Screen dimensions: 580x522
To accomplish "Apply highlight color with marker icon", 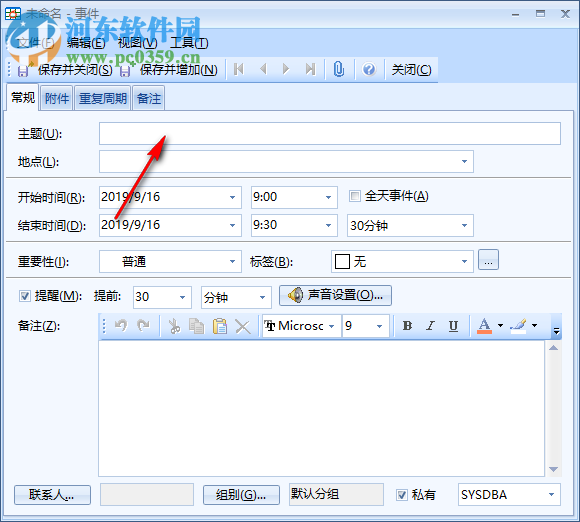I will click(518, 326).
